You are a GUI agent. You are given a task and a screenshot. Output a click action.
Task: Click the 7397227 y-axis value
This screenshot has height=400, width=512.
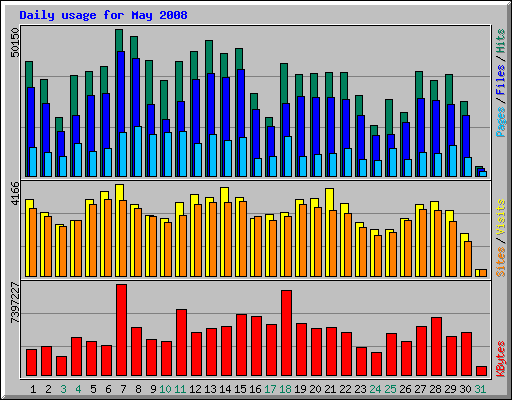(x=15, y=303)
